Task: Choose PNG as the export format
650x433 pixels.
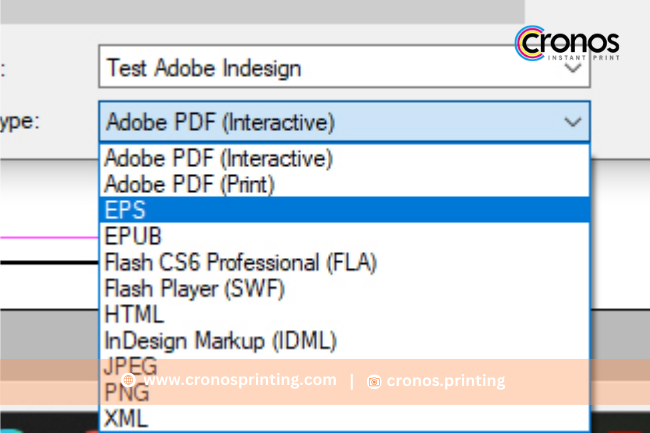Action: coord(344,392)
